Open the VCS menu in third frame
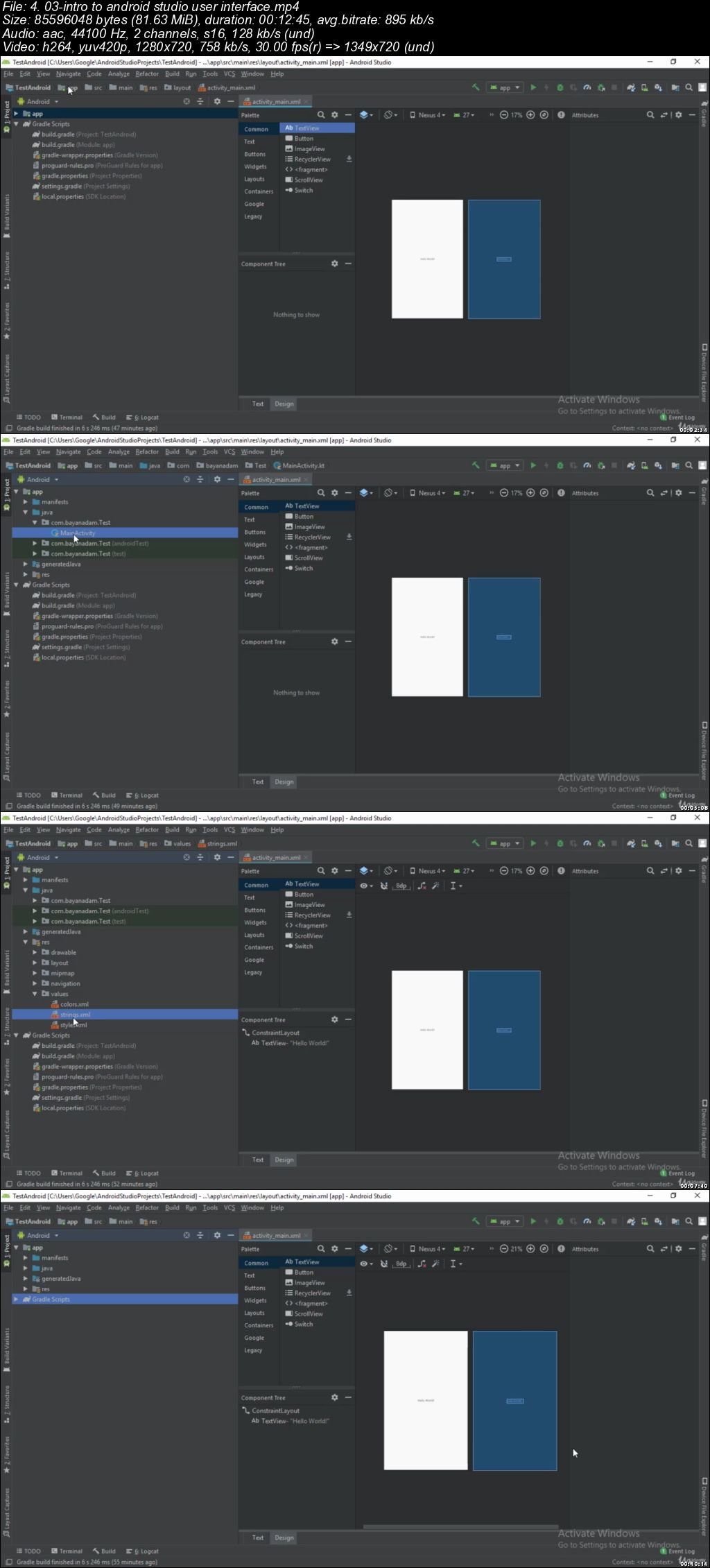710x1568 pixels. (230, 829)
